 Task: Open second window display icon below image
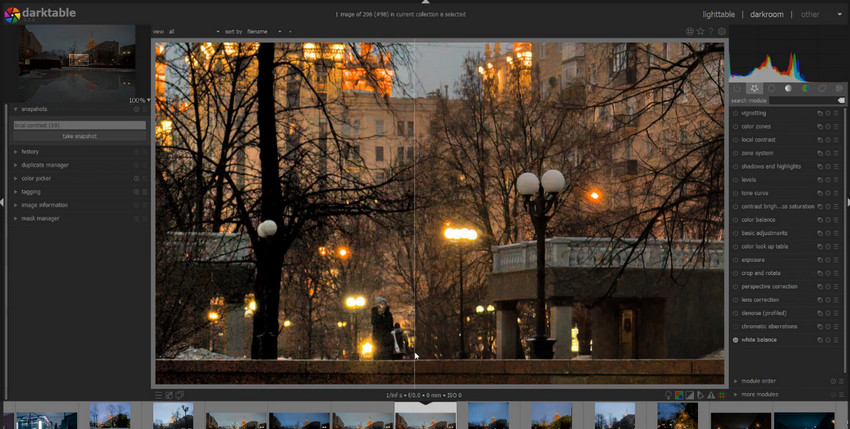pyautogui.click(x=179, y=395)
